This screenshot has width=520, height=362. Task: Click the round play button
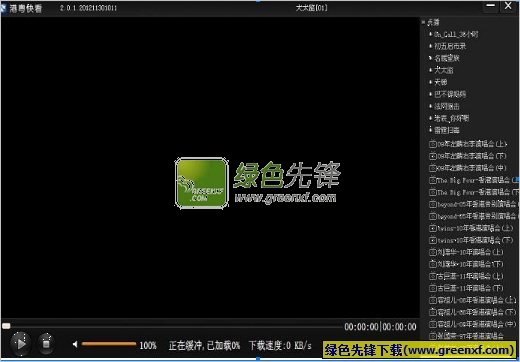[21, 343]
